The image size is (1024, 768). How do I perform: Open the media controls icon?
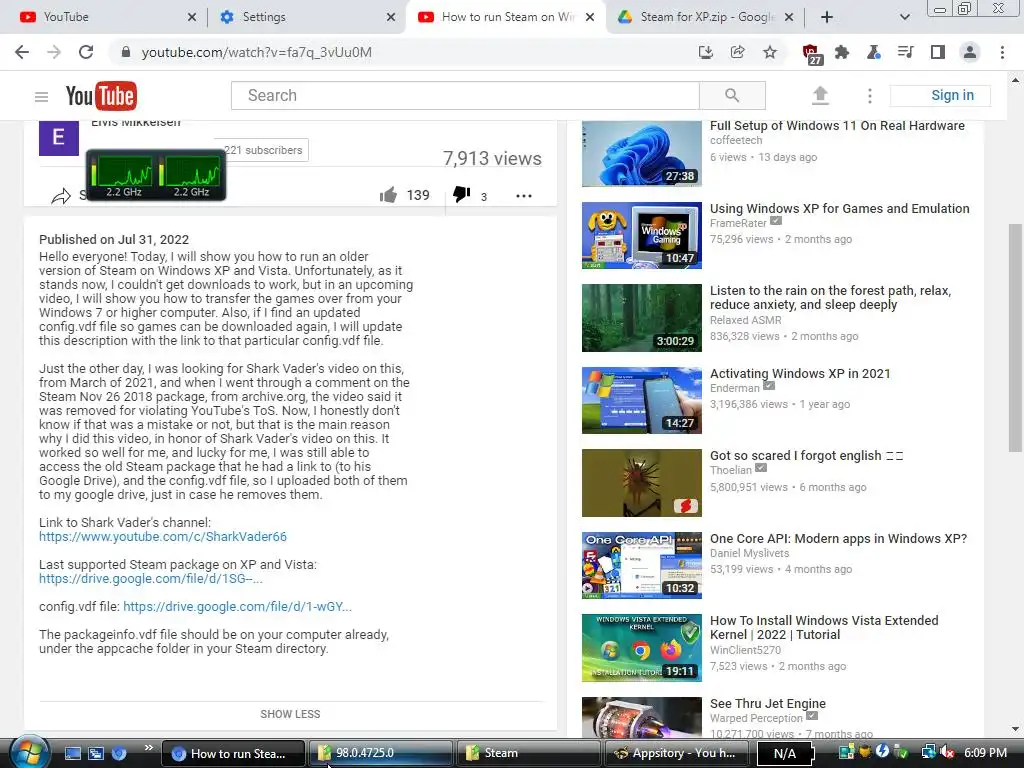click(905, 52)
